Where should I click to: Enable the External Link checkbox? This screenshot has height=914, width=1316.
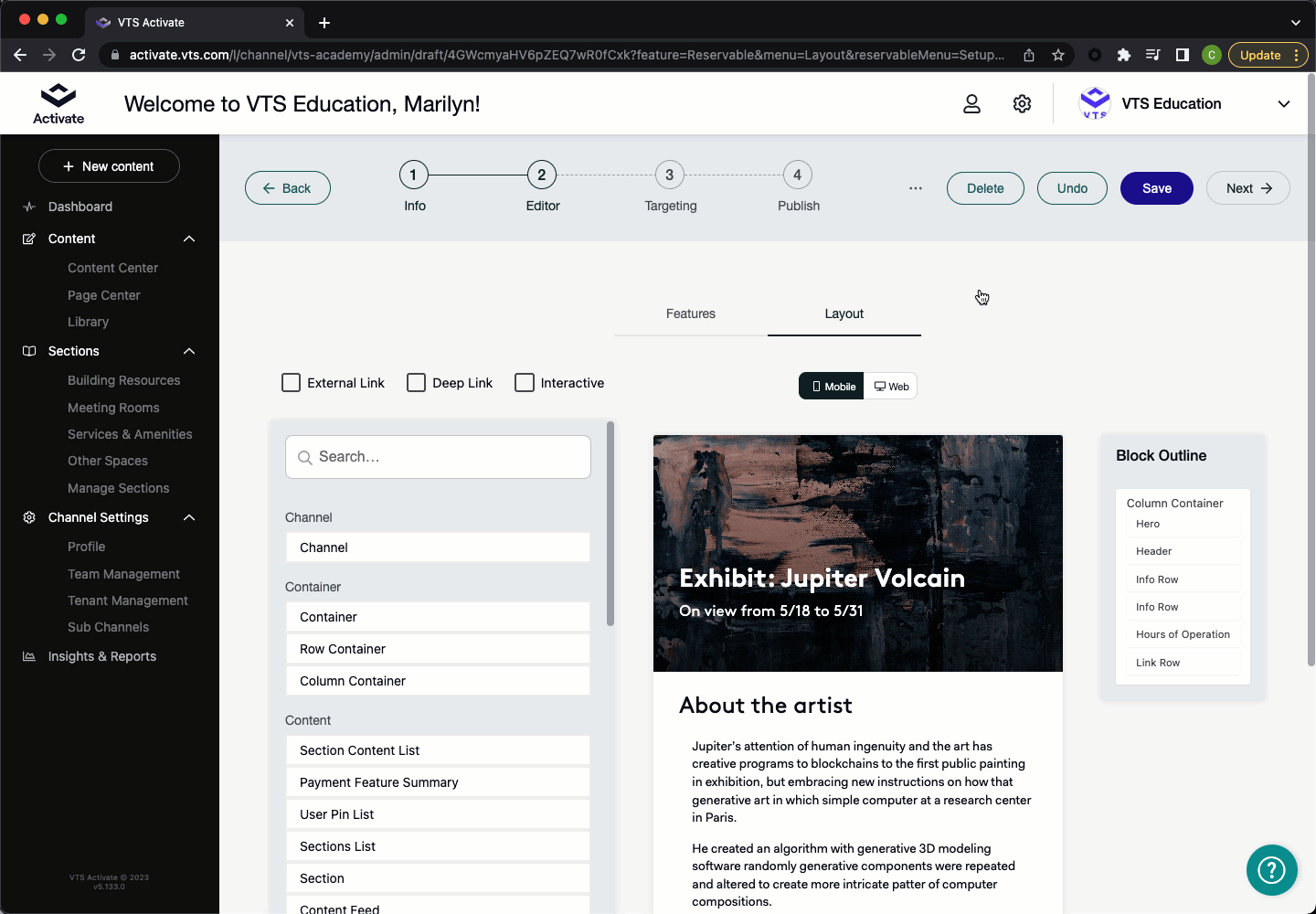291,382
